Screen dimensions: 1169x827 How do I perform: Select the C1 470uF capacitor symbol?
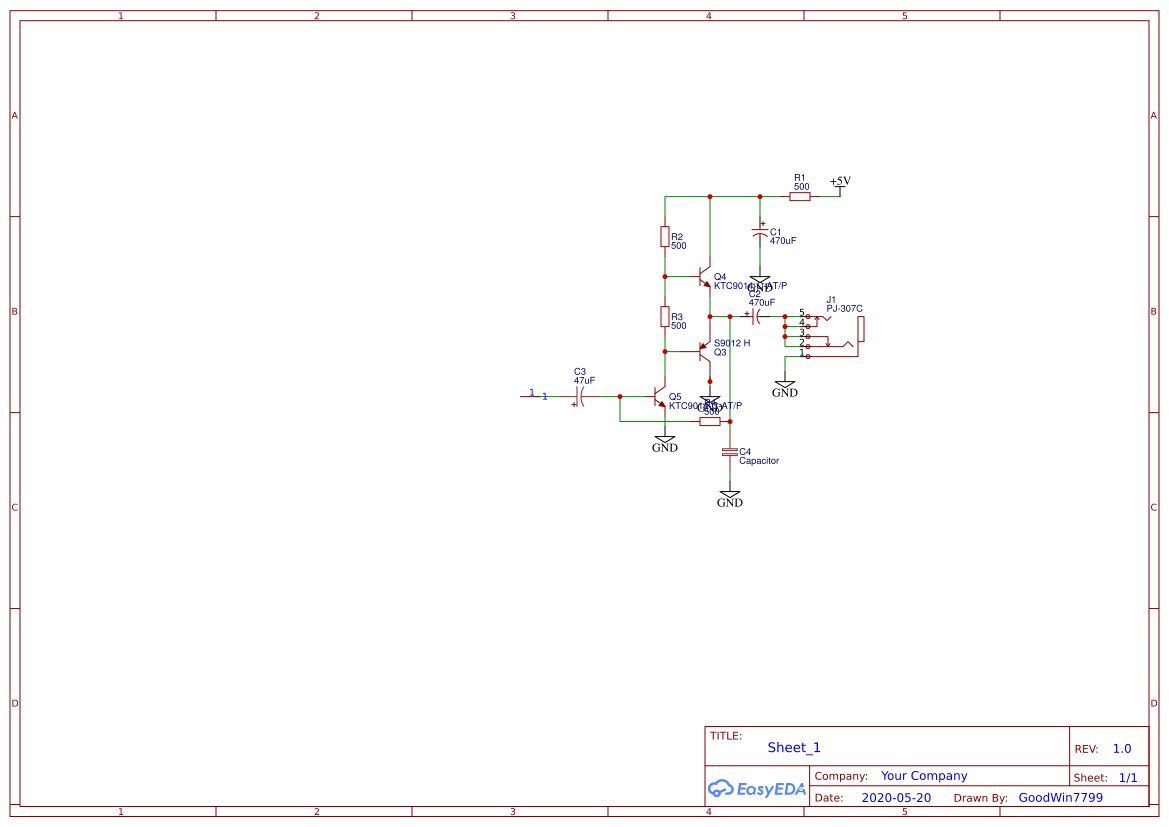[760, 234]
